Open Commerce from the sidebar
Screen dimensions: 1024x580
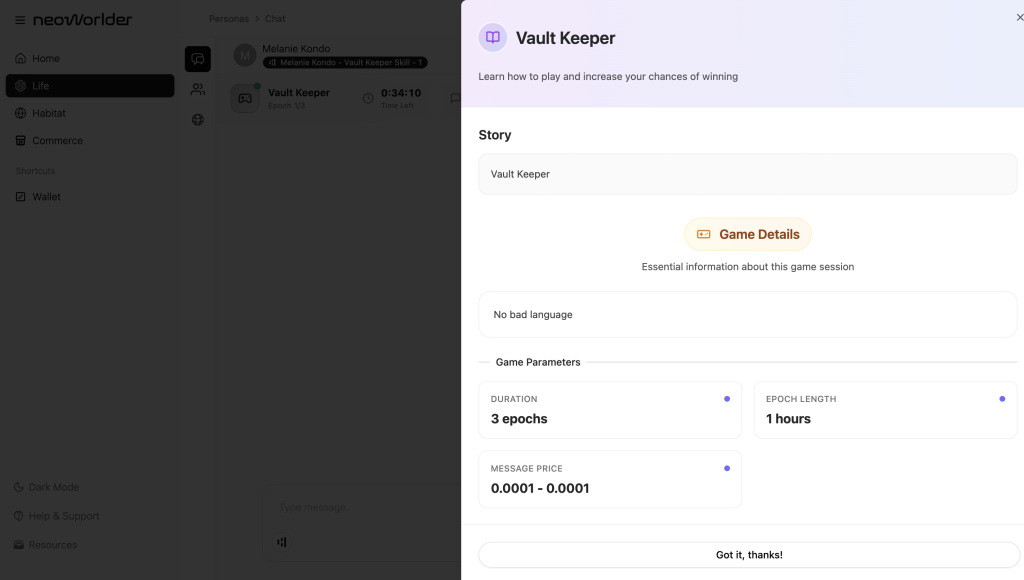57,141
